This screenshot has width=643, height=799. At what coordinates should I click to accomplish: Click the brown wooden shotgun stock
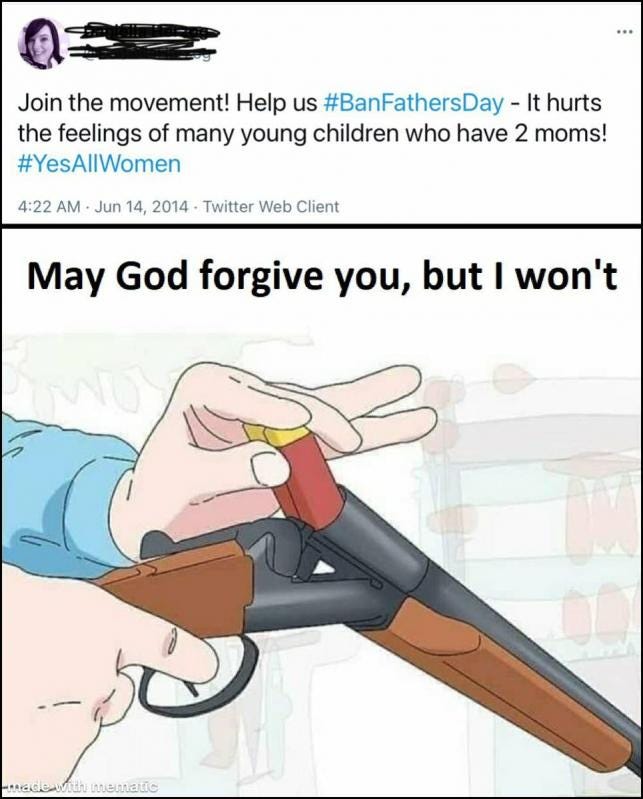tap(178, 585)
